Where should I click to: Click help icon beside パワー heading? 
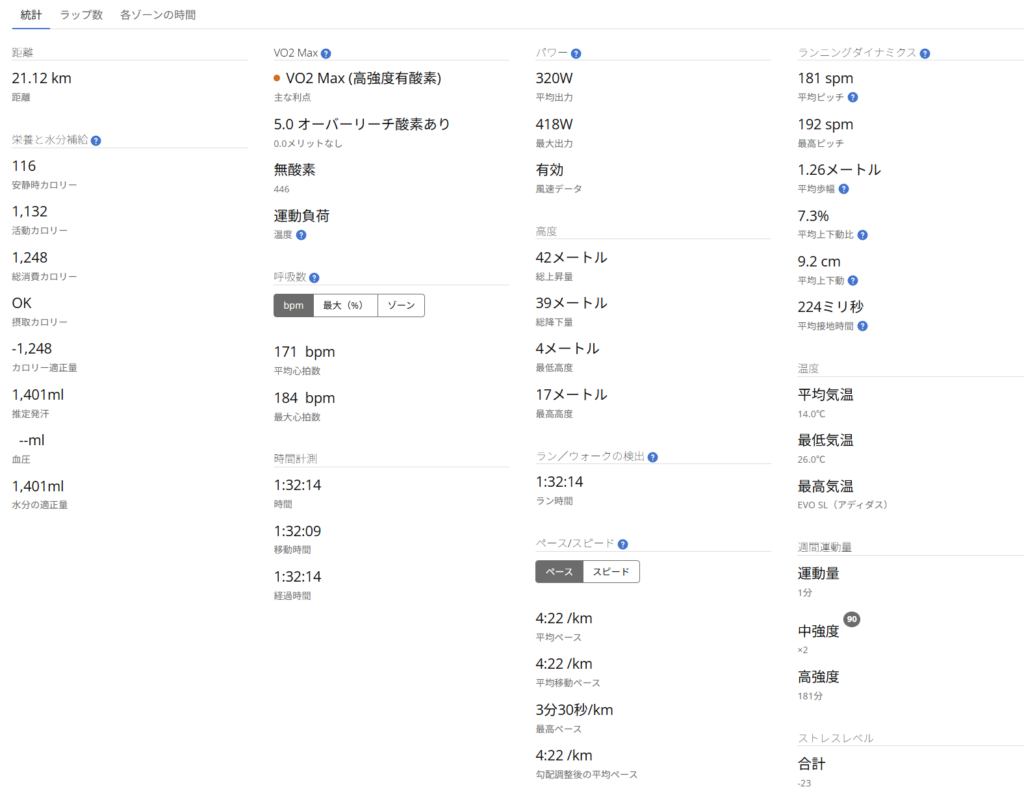pyautogui.click(x=576, y=53)
